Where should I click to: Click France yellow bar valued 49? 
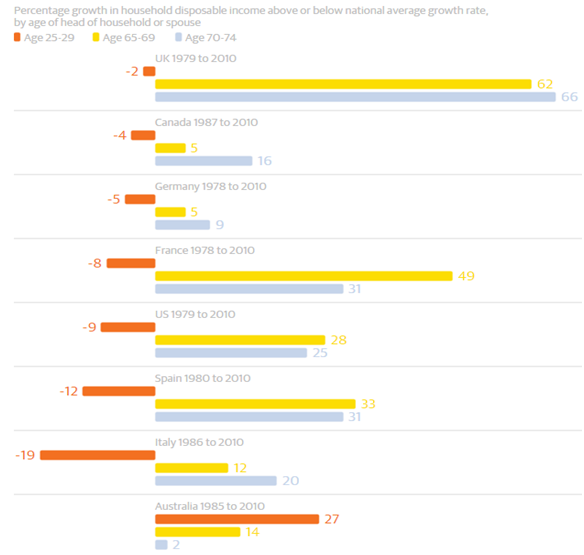coord(304,276)
